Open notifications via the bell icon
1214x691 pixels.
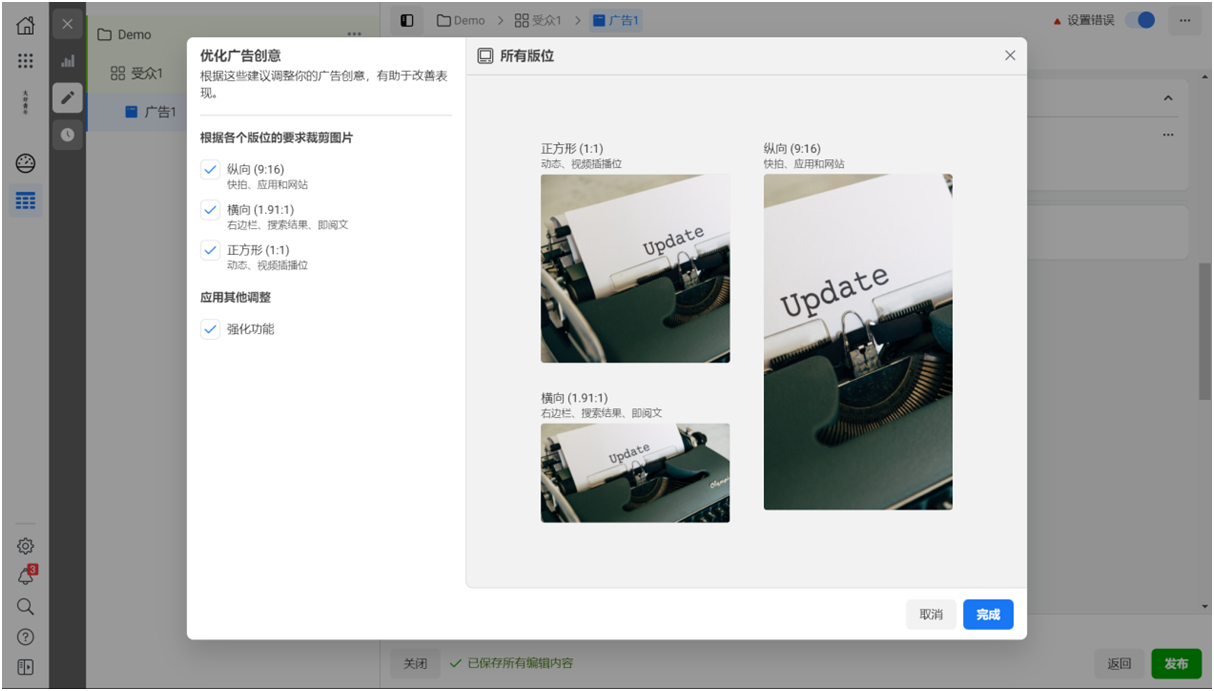25,576
